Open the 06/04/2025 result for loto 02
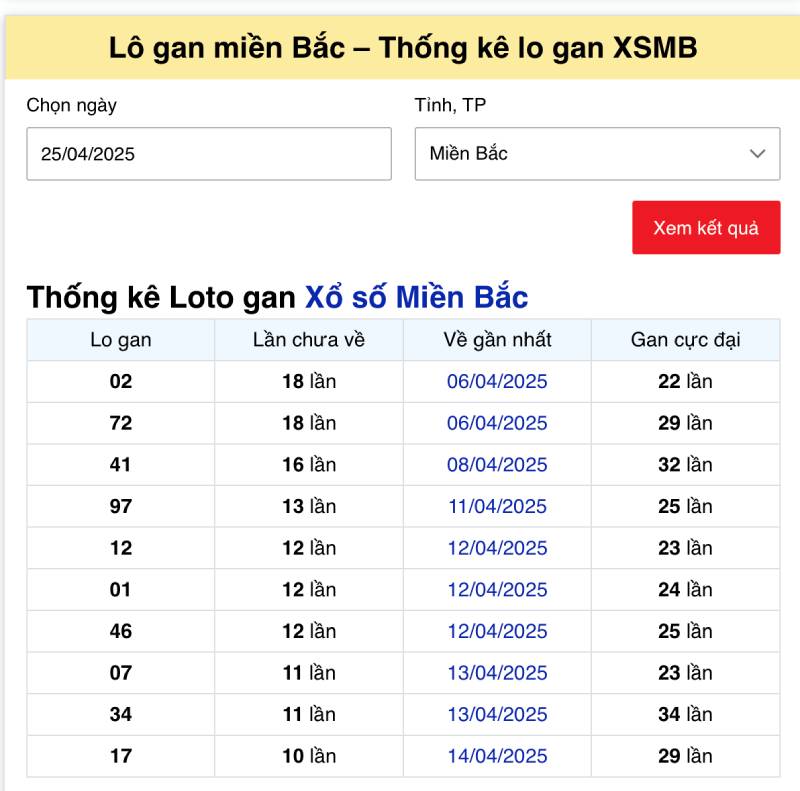The height and width of the screenshot is (791, 800). pos(497,381)
